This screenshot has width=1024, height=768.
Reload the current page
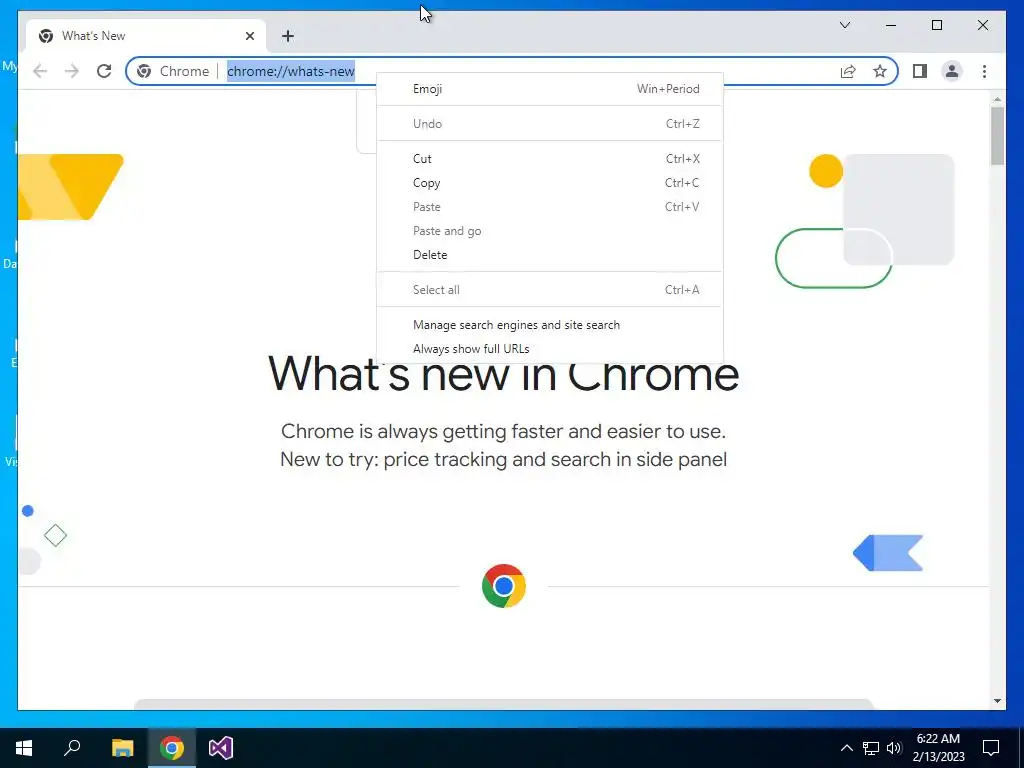click(104, 71)
